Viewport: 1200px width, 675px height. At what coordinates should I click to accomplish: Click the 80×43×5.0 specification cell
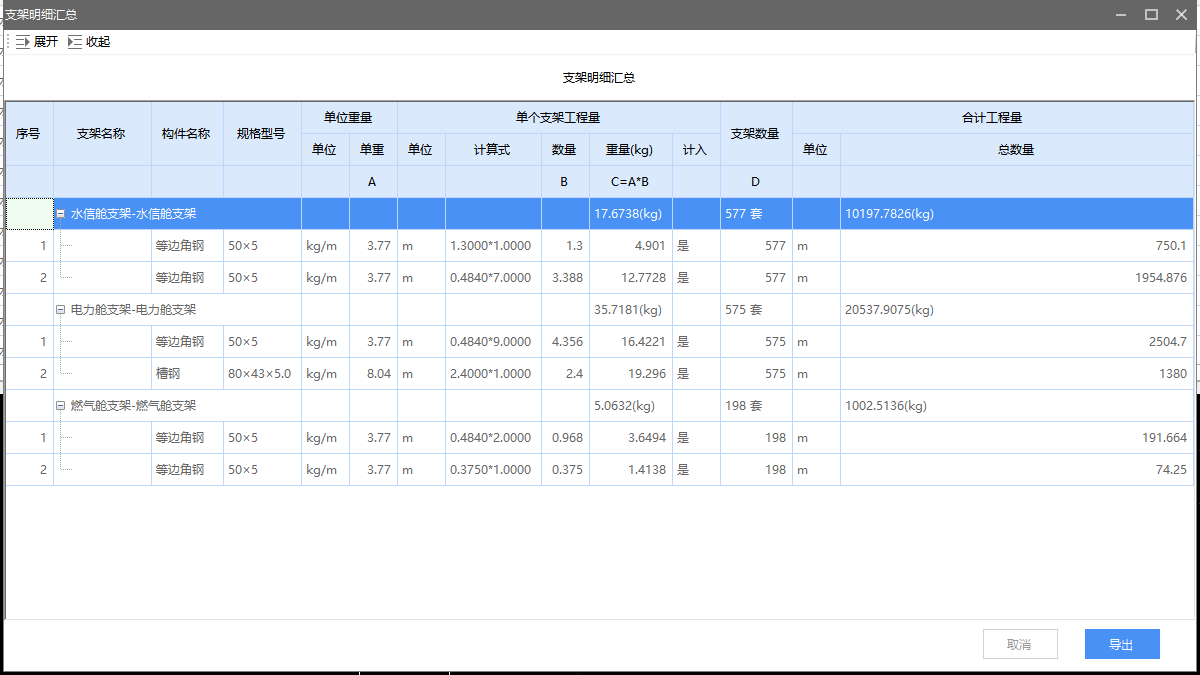pyautogui.click(x=261, y=374)
